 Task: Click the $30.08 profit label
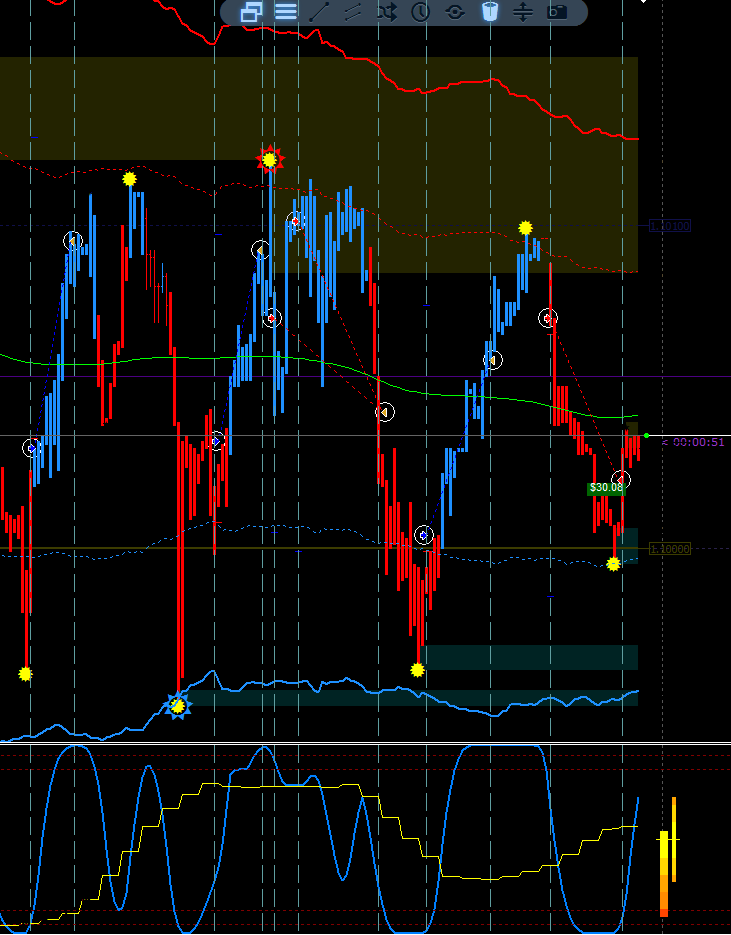pyautogui.click(x=606, y=488)
